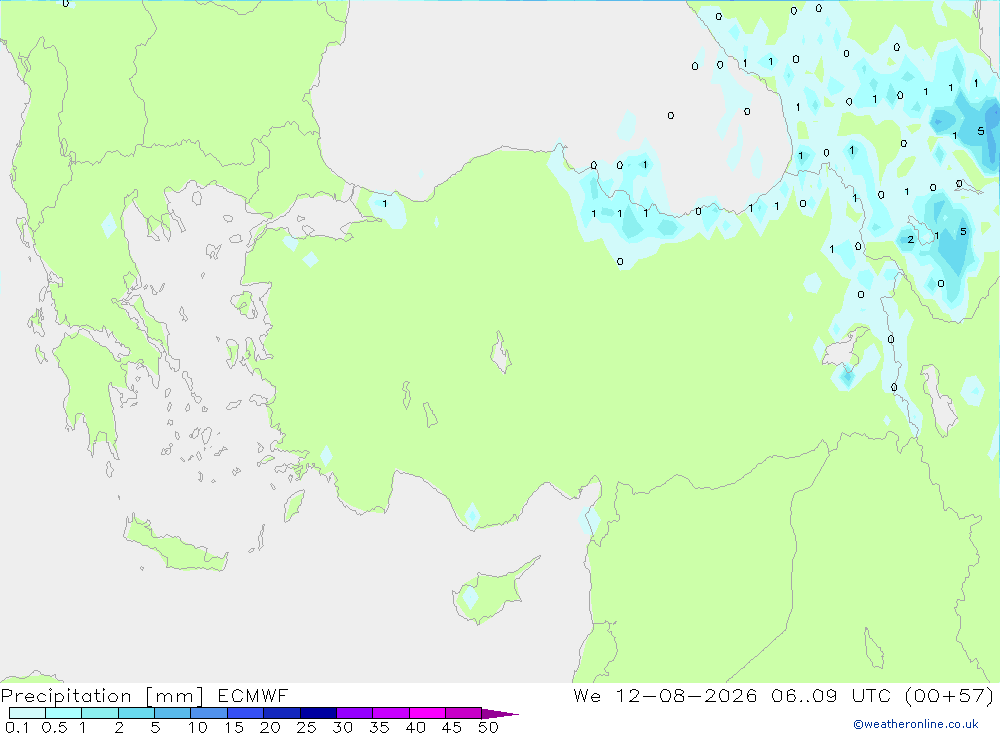
Task: Click the 'UTC' label
Action: [871, 695]
